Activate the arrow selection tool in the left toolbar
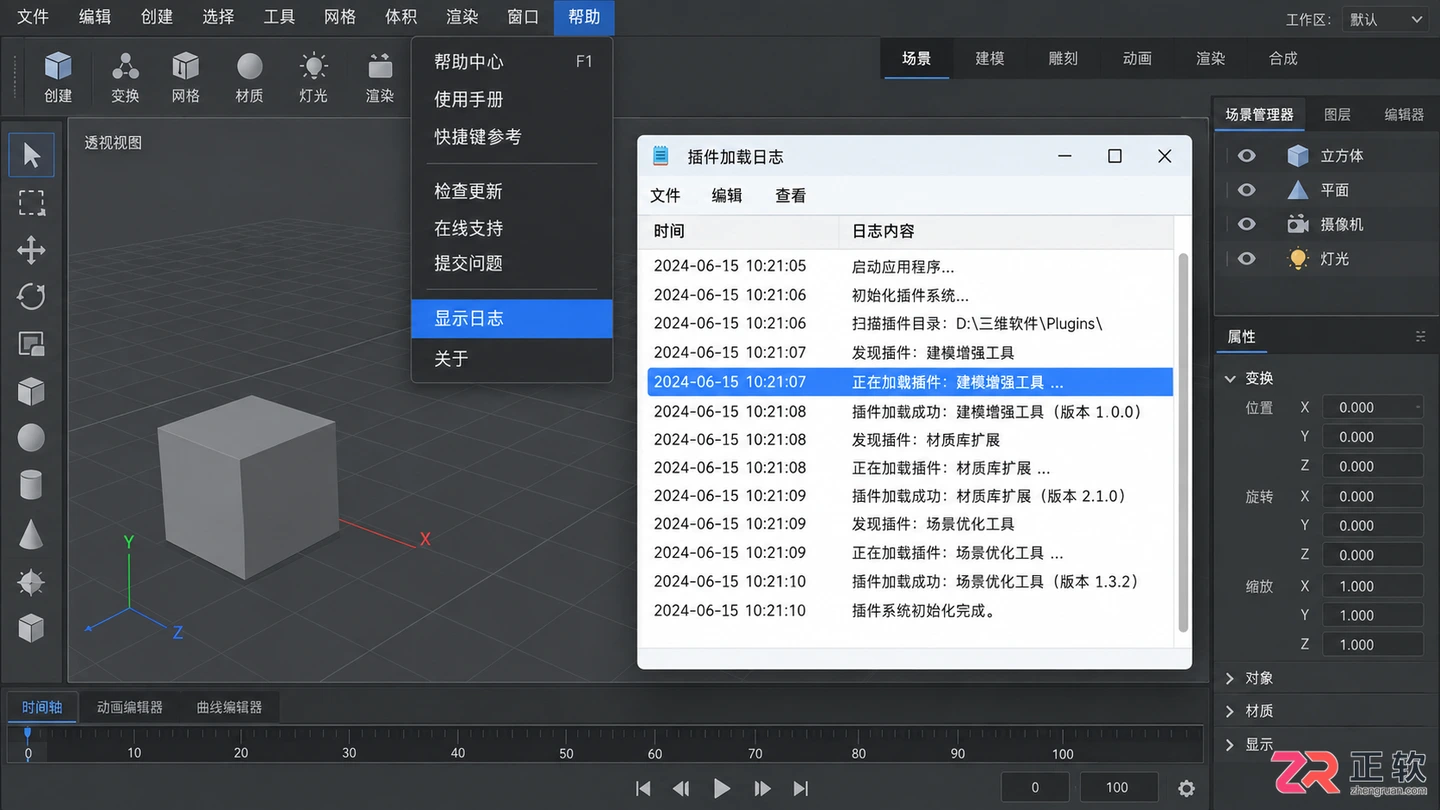 point(31,155)
